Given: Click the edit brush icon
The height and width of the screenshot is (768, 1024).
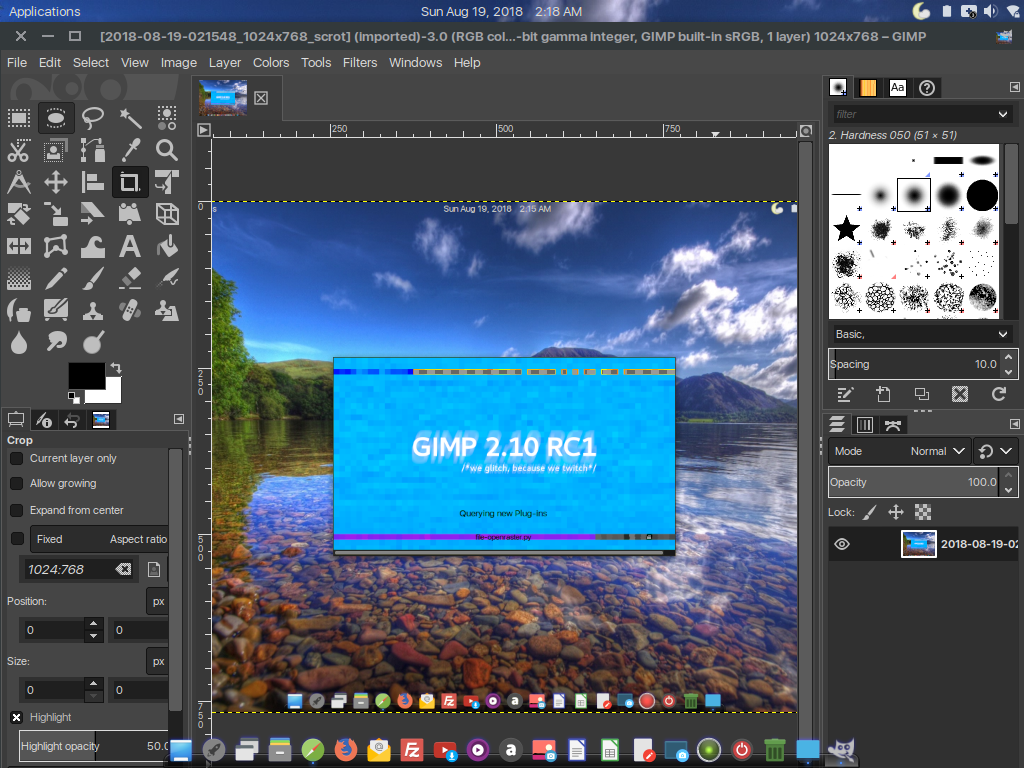Looking at the screenshot, I should tap(845, 394).
